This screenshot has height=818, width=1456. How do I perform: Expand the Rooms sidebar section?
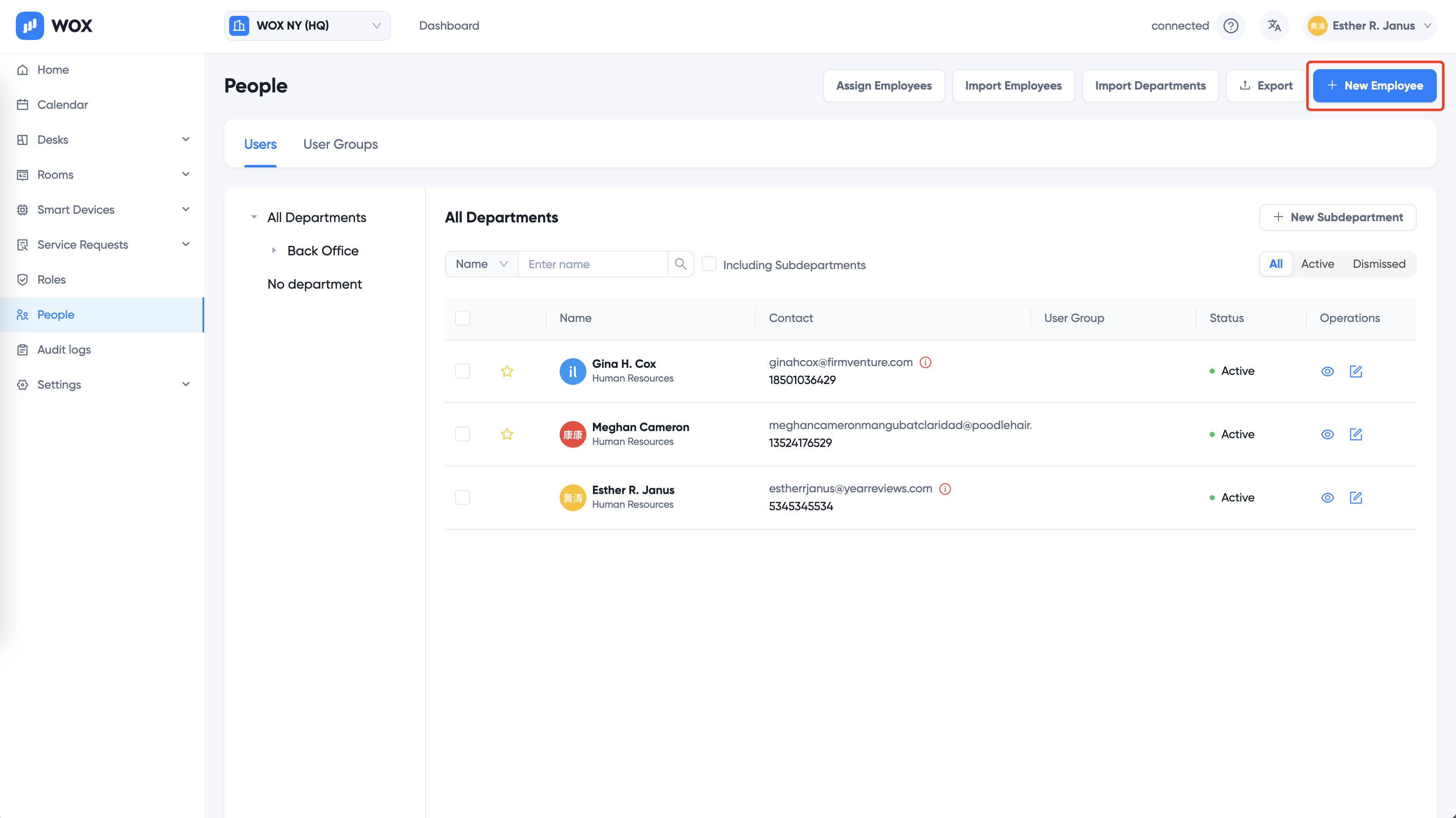point(185,175)
